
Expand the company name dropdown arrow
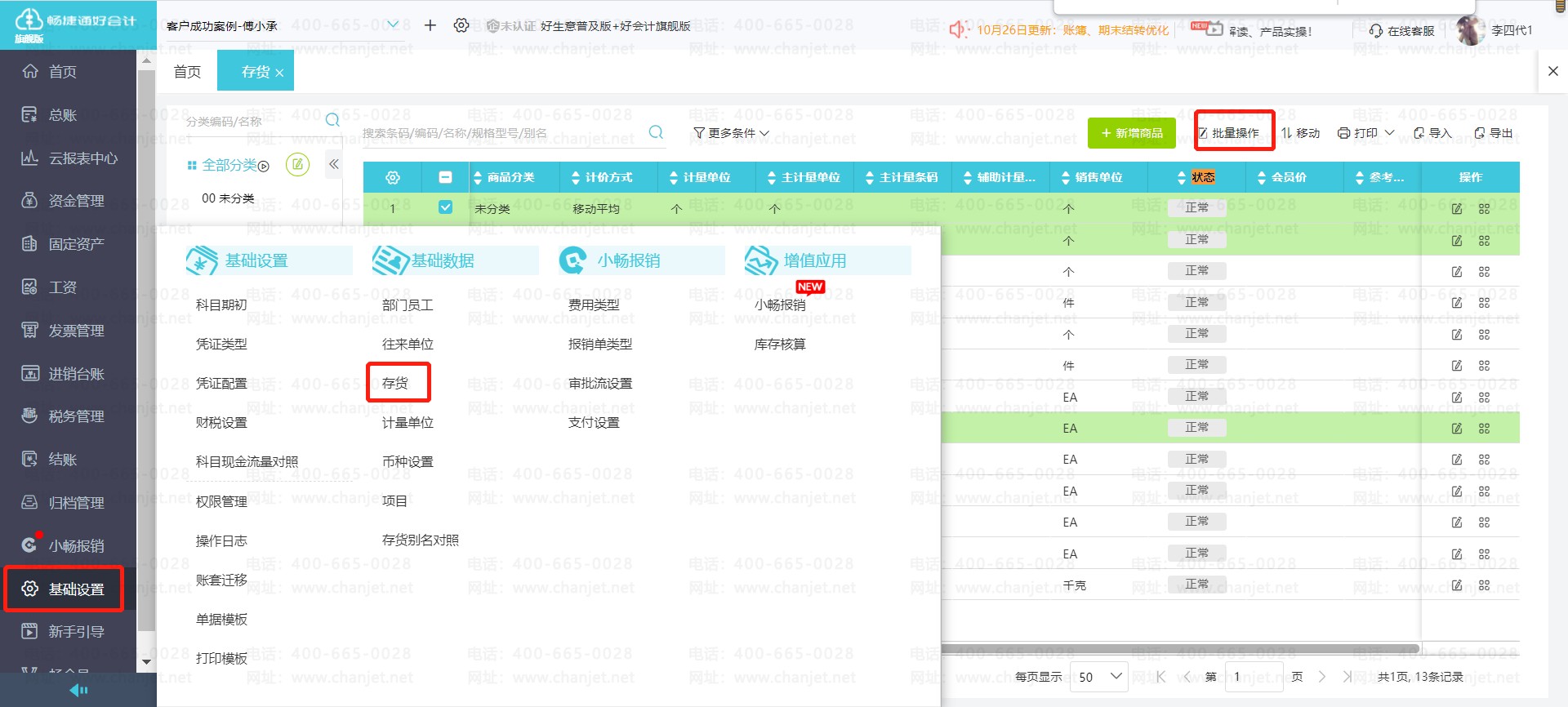click(393, 25)
